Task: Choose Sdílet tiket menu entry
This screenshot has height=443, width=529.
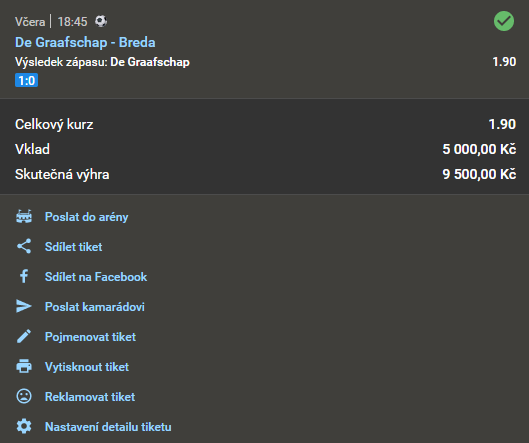Action: [74, 247]
